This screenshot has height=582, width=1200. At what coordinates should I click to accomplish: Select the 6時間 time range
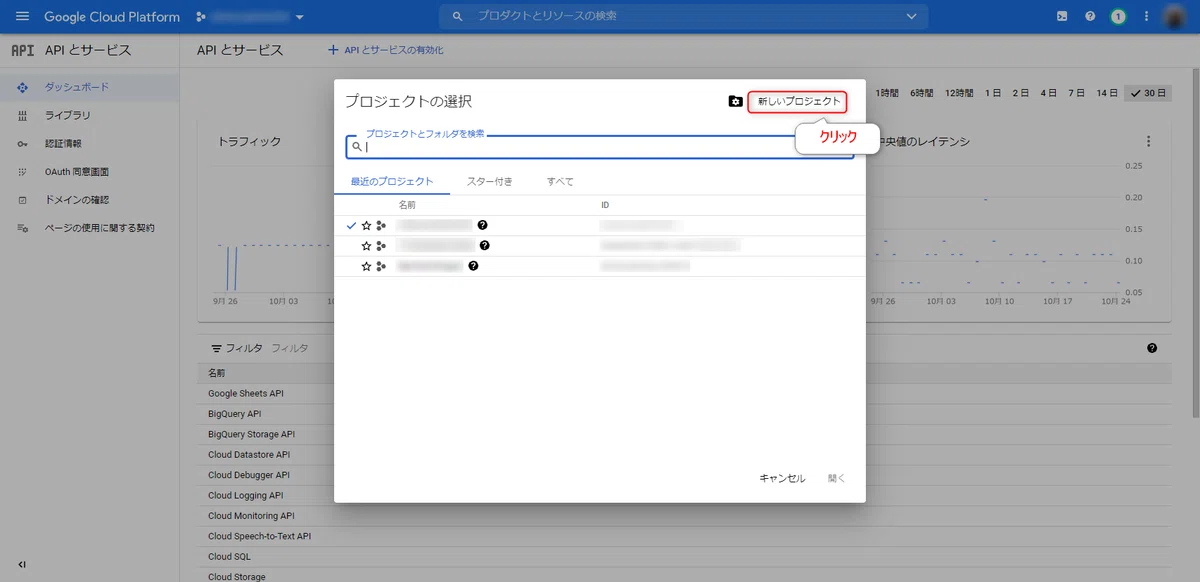point(922,93)
